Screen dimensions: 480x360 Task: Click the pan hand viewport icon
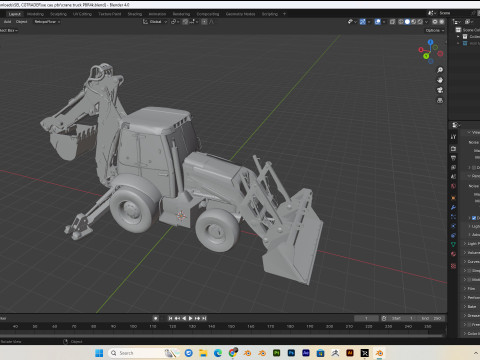(x=440, y=80)
